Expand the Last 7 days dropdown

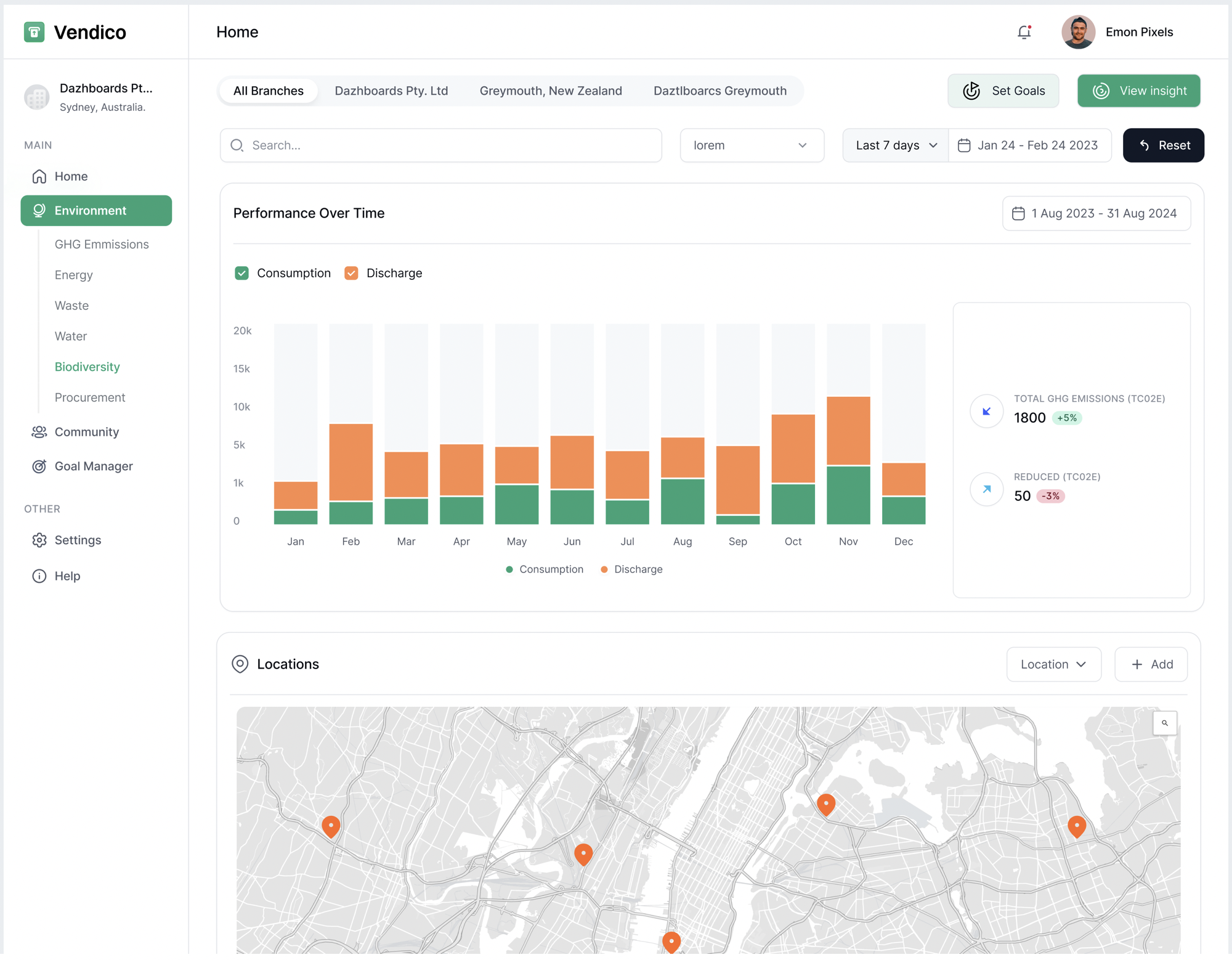click(896, 145)
